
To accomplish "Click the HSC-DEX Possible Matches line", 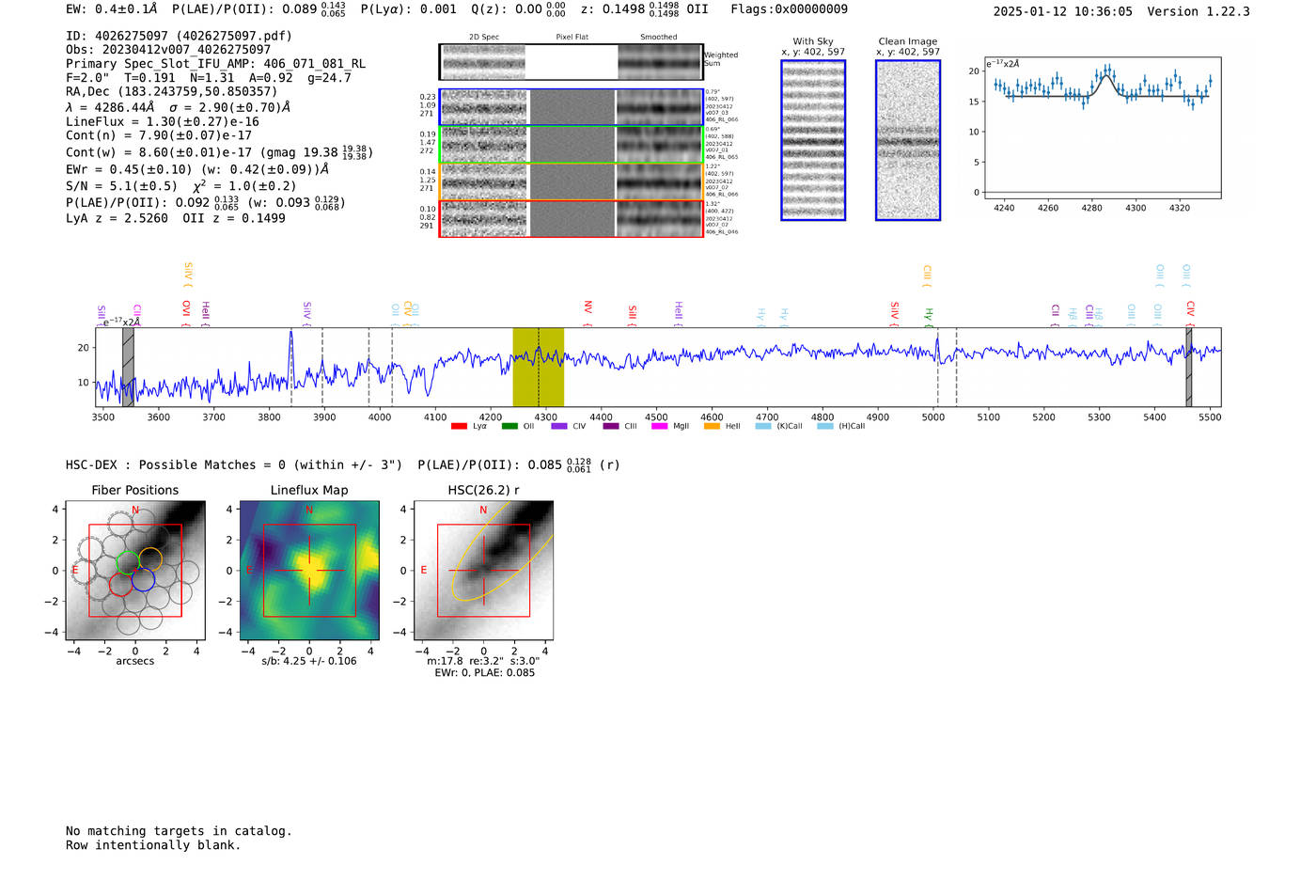I will pos(343,464).
